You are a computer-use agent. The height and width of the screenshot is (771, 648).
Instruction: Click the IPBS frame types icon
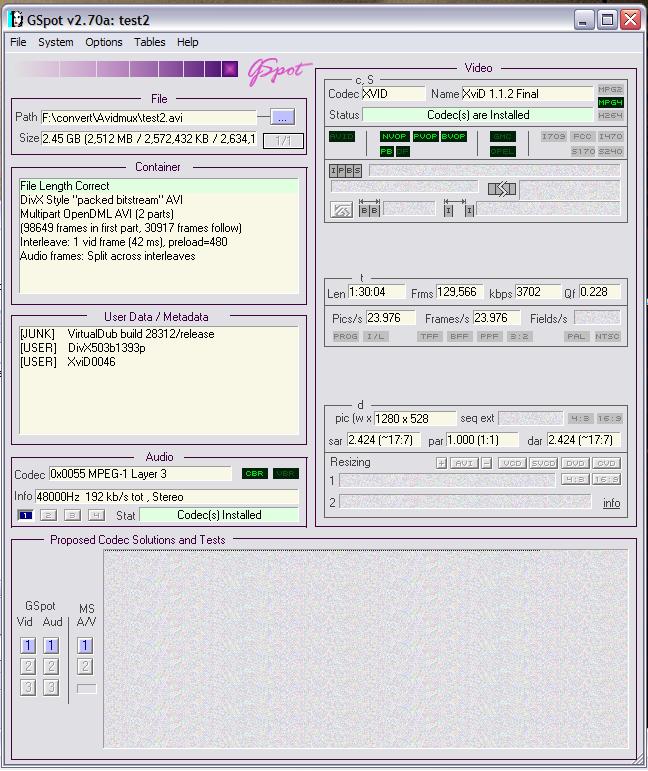345,171
